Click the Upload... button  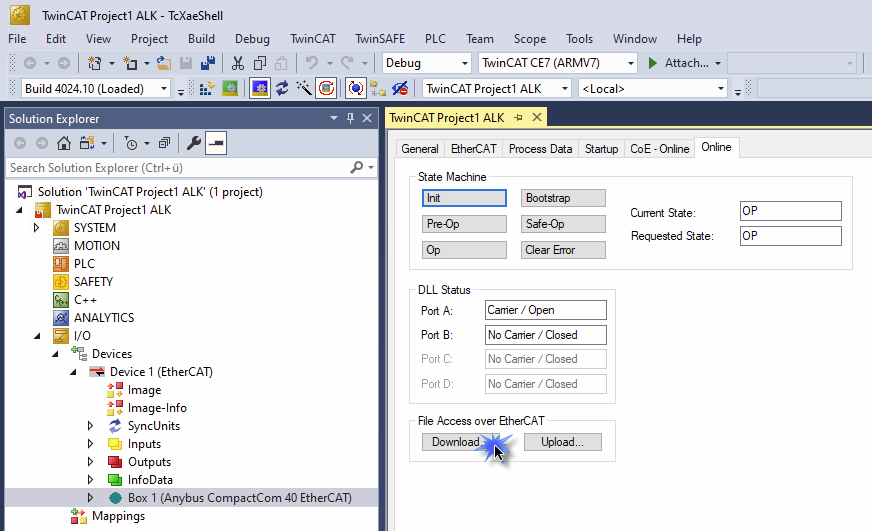tap(563, 442)
